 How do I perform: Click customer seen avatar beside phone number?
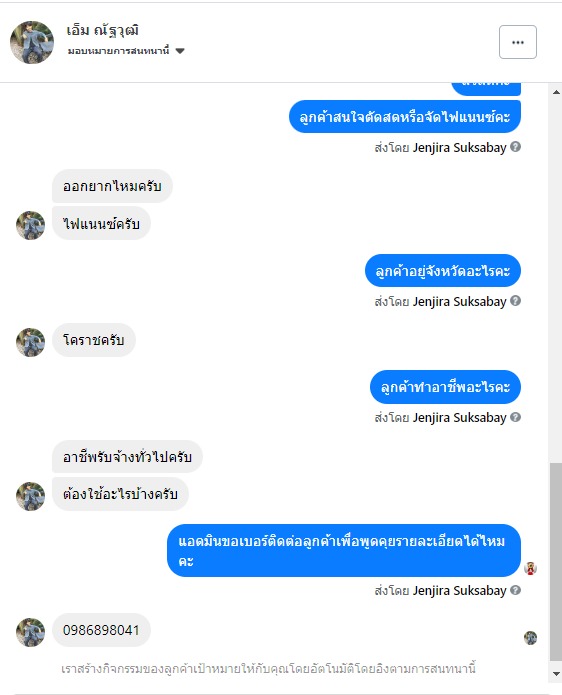531,638
